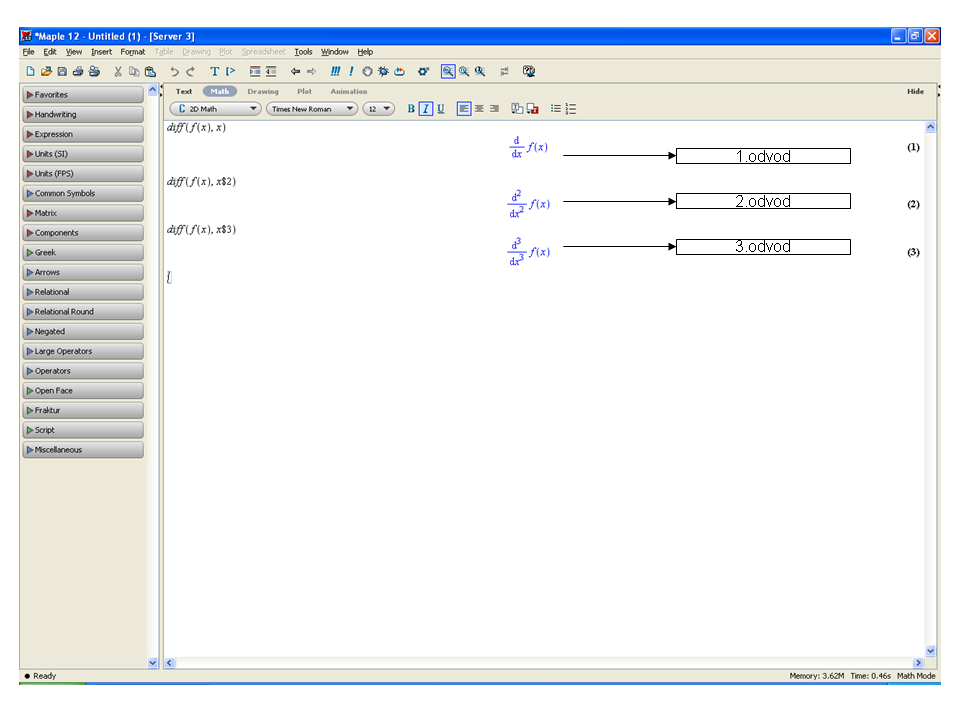The width and height of the screenshot is (960, 720).
Task: Click the New document icon
Action: pyautogui.click(x=30, y=71)
